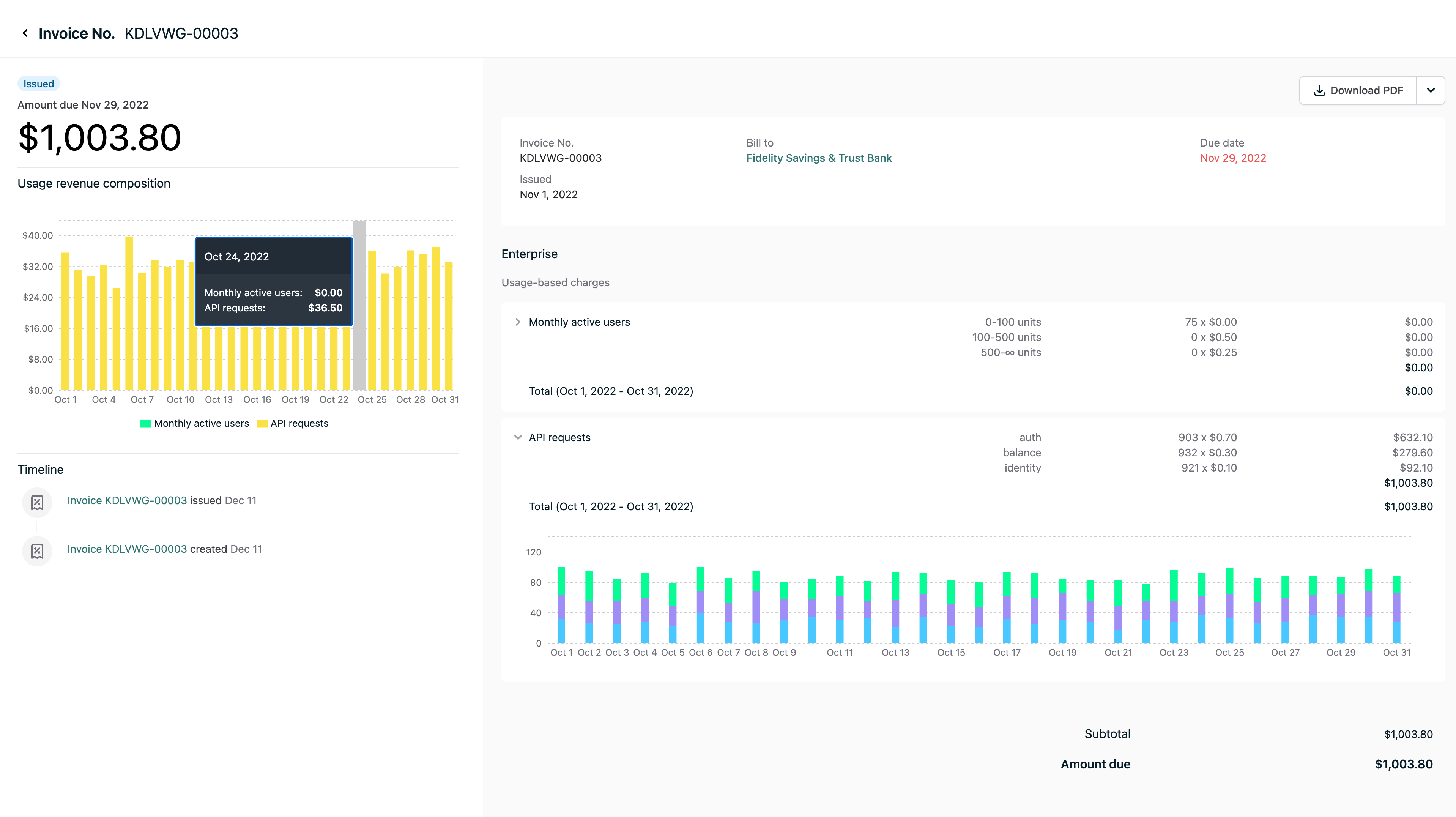This screenshot has height=817, width=1456.
Task: Click the 921 x $0.10 identity line
Action: pos(1209,468)
